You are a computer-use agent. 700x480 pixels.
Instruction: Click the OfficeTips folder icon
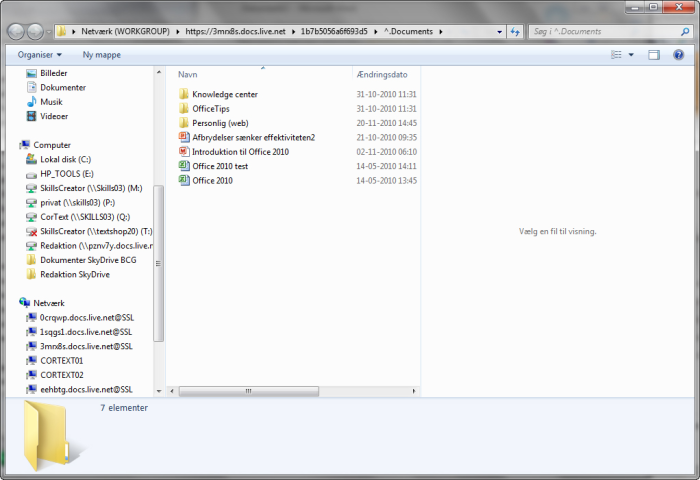pos(183,109)
